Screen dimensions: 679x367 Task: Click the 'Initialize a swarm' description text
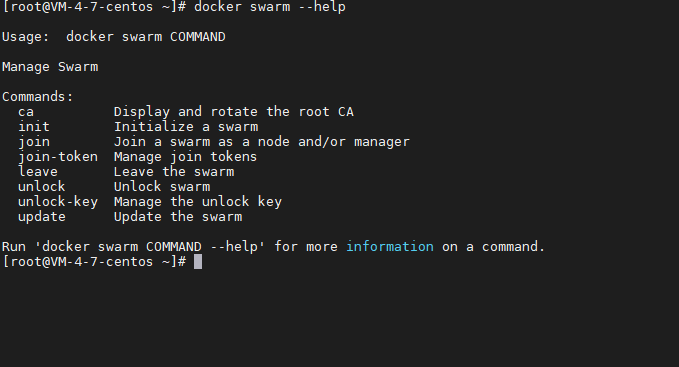(186, 127)
